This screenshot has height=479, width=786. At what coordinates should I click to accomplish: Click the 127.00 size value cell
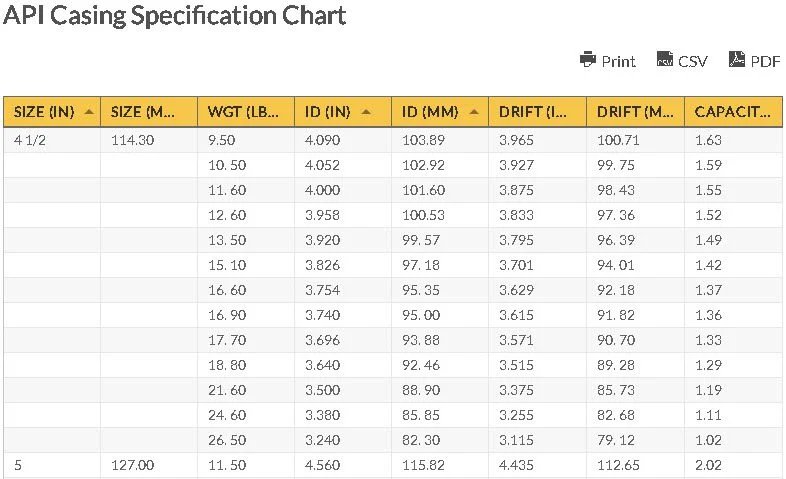pyautogui.click(x=132, y=465)
